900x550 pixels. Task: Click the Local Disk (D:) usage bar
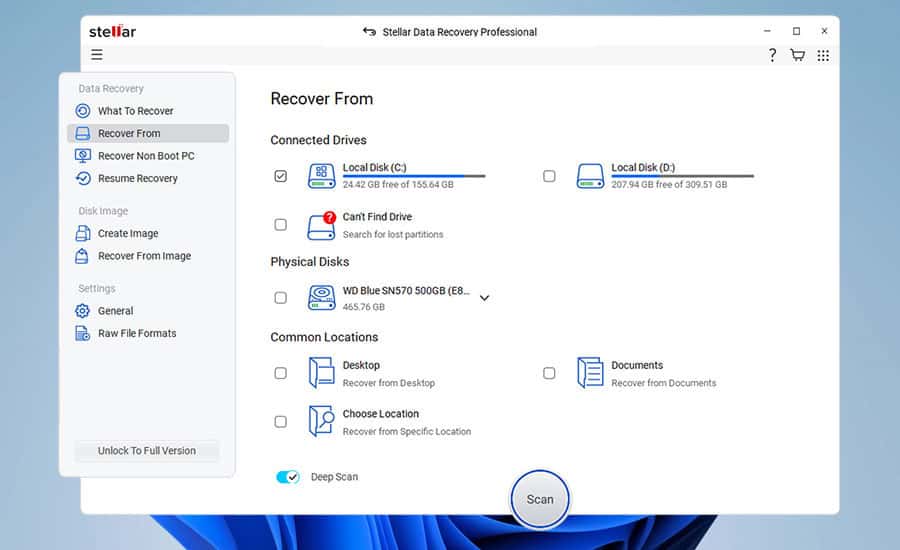tap(682, 176)
